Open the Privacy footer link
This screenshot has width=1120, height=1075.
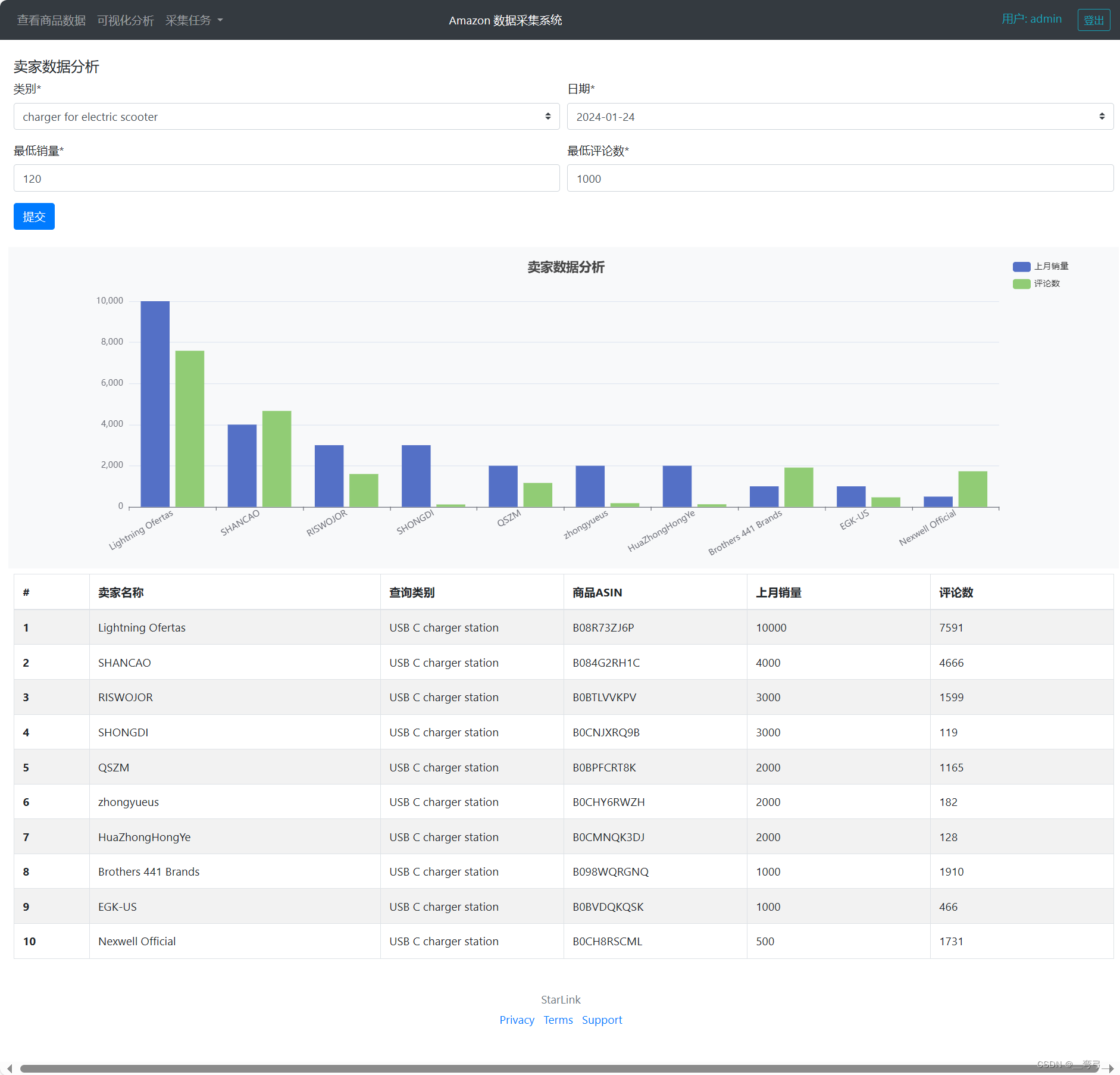[517, 1020]
